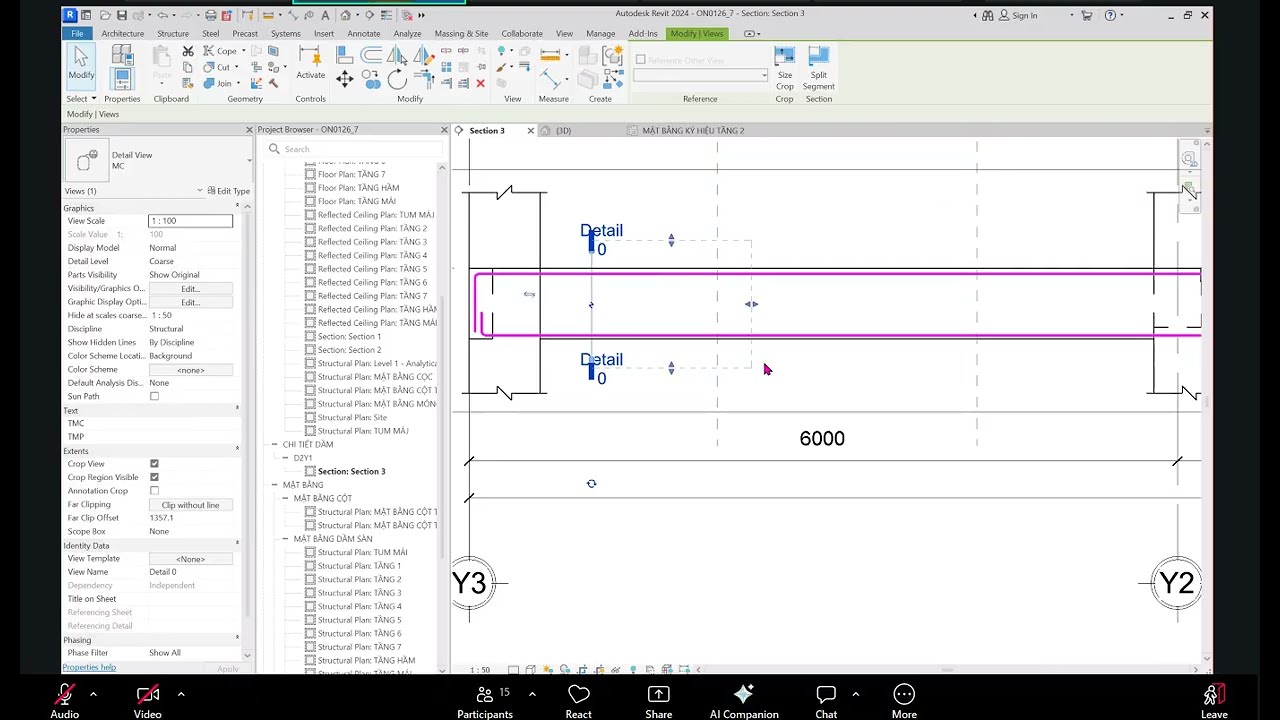Click the Color Scheme <none> button

point(190,370)
